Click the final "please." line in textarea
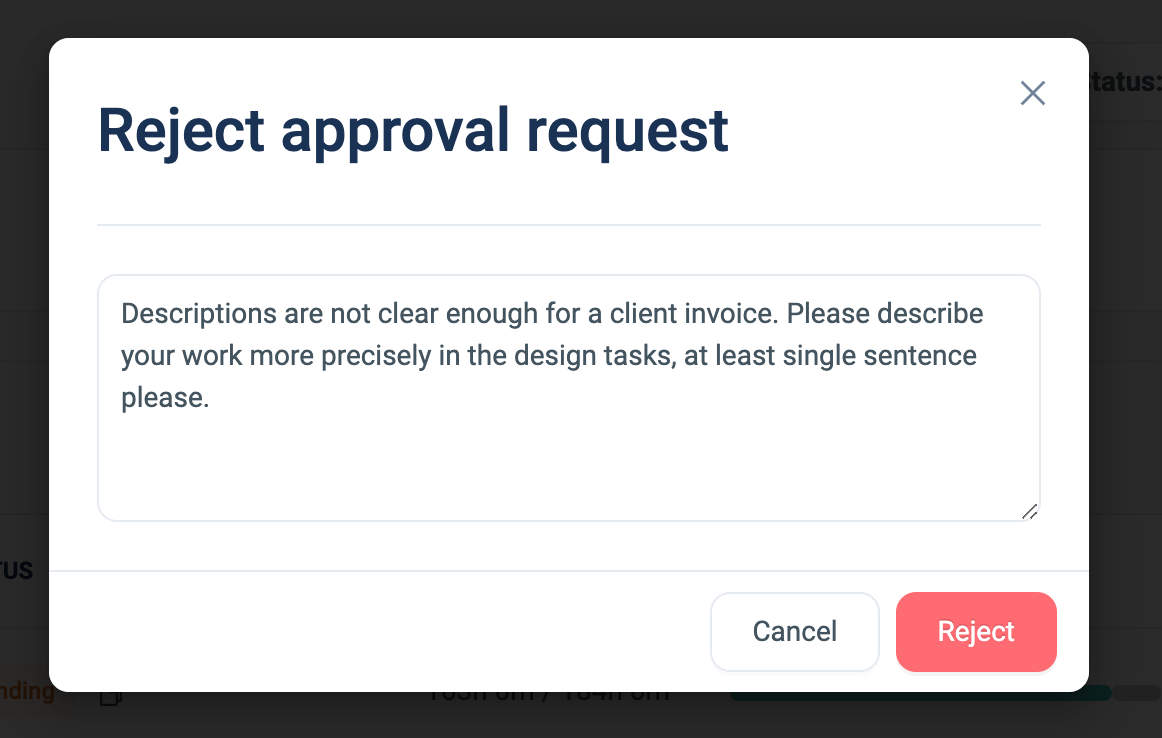The image size is (1162, 738). pos(165,398)
